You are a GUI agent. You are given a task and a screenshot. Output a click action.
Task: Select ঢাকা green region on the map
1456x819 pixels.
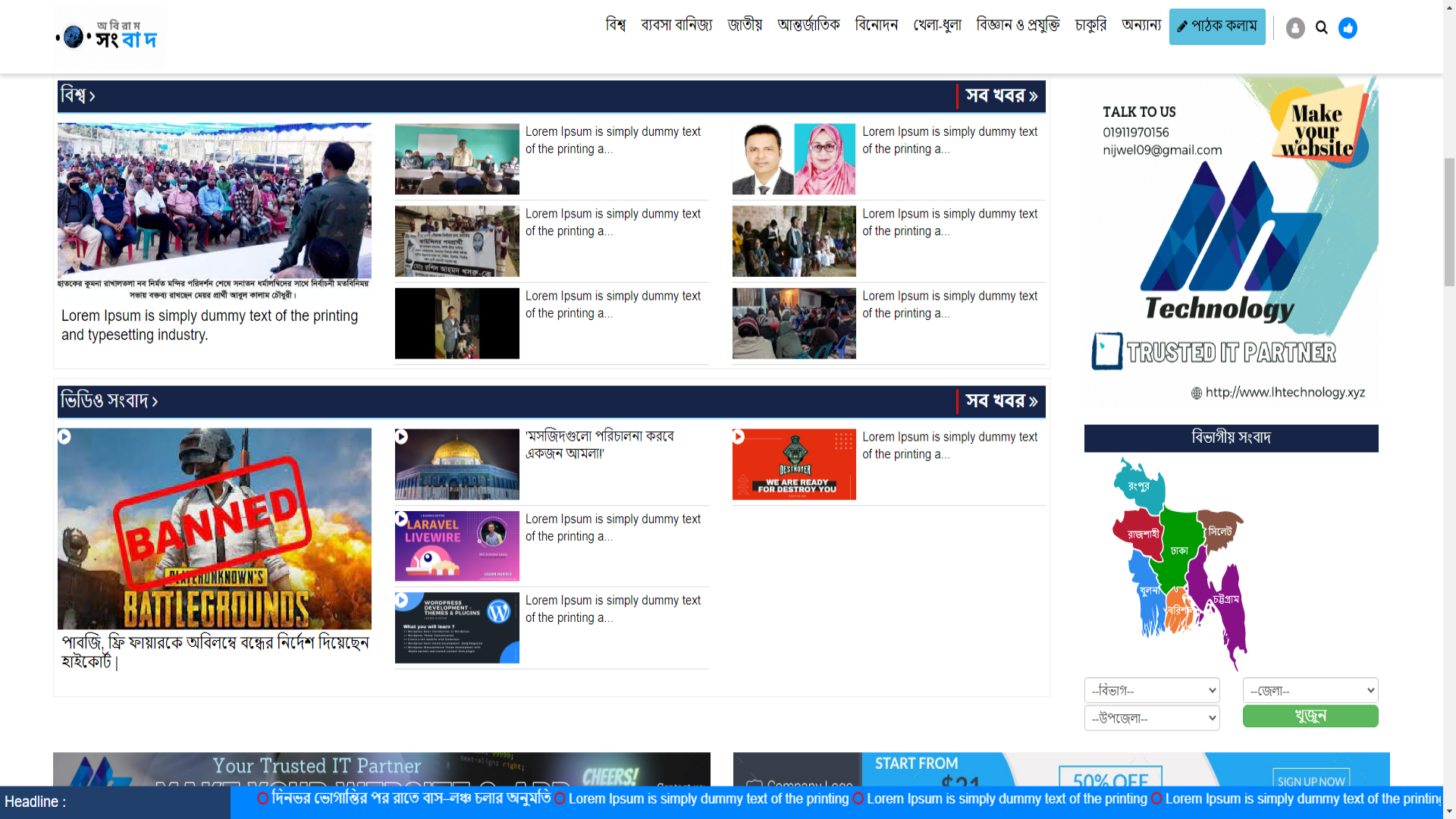coord(1178,550)
